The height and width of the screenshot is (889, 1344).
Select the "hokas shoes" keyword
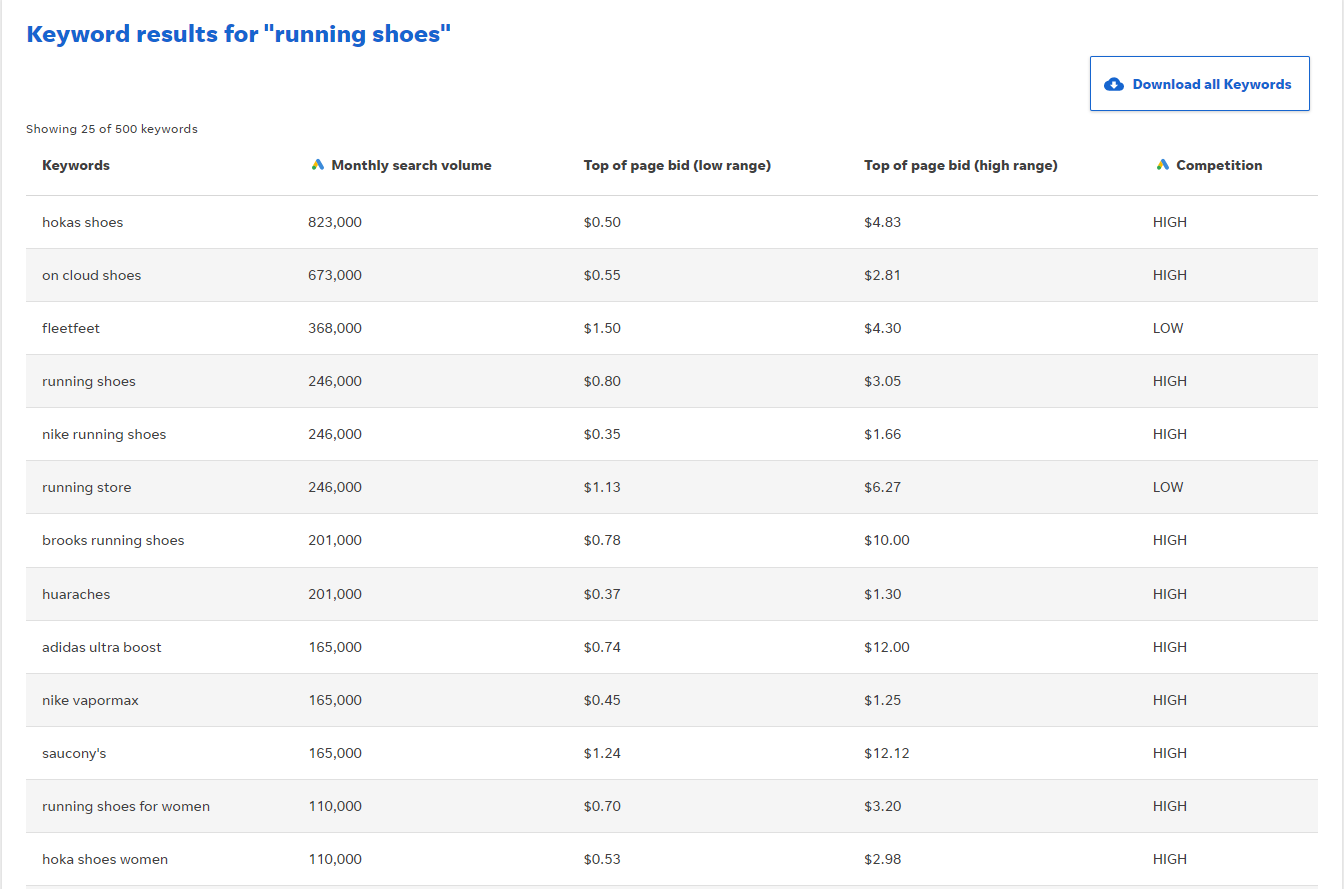pyautogui.click(x=82, y=222)
